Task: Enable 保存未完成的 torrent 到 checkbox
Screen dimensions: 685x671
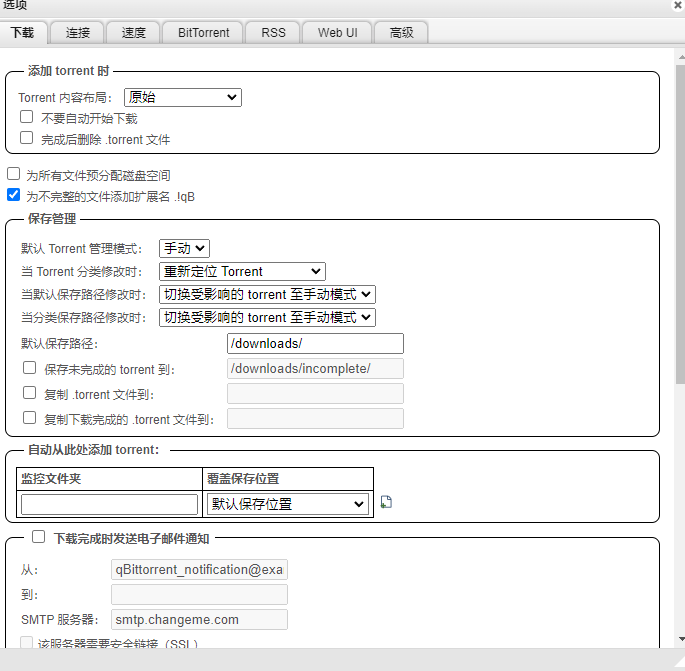Action: [29, 368]
